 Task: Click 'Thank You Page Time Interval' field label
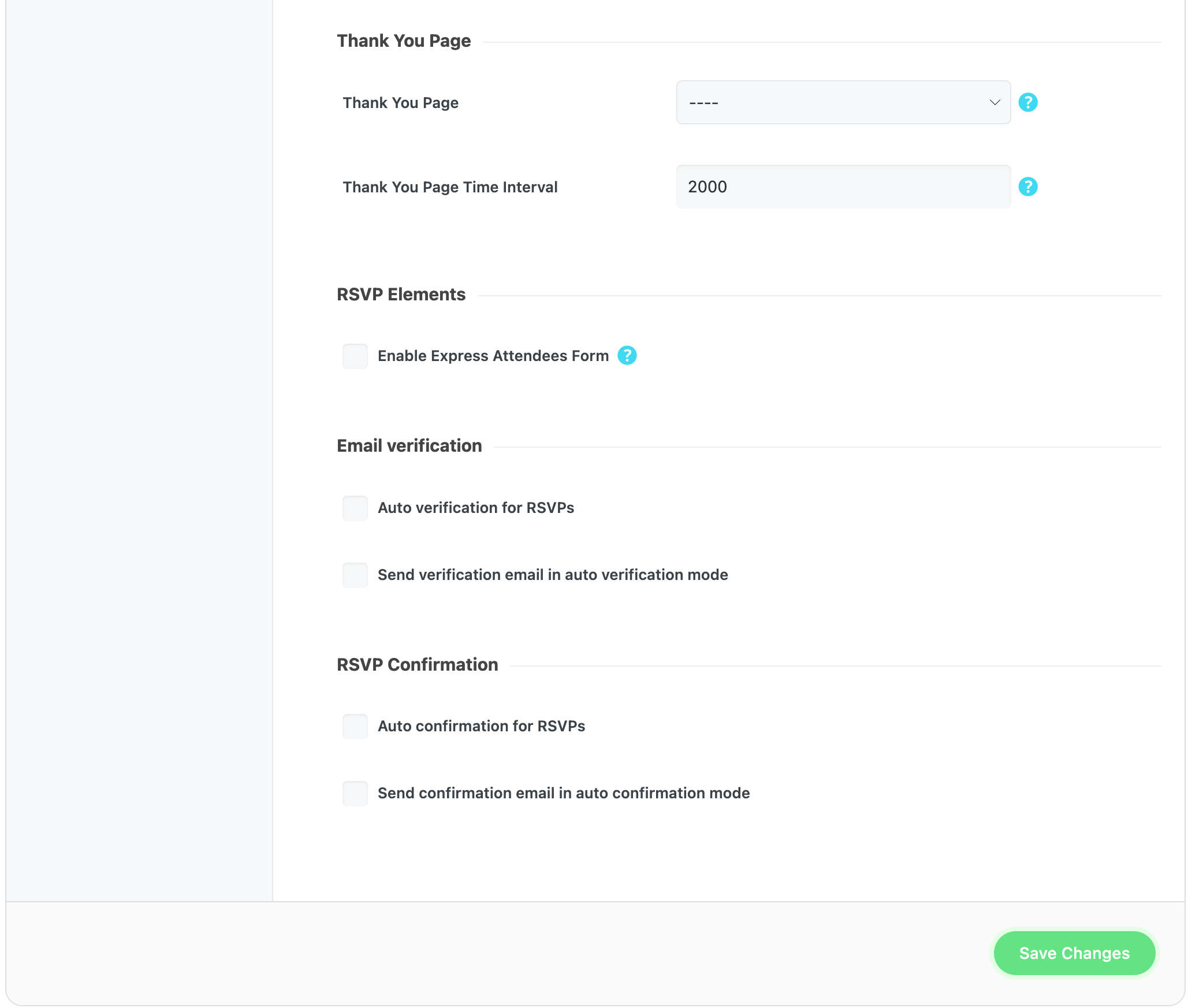[449, 187]
